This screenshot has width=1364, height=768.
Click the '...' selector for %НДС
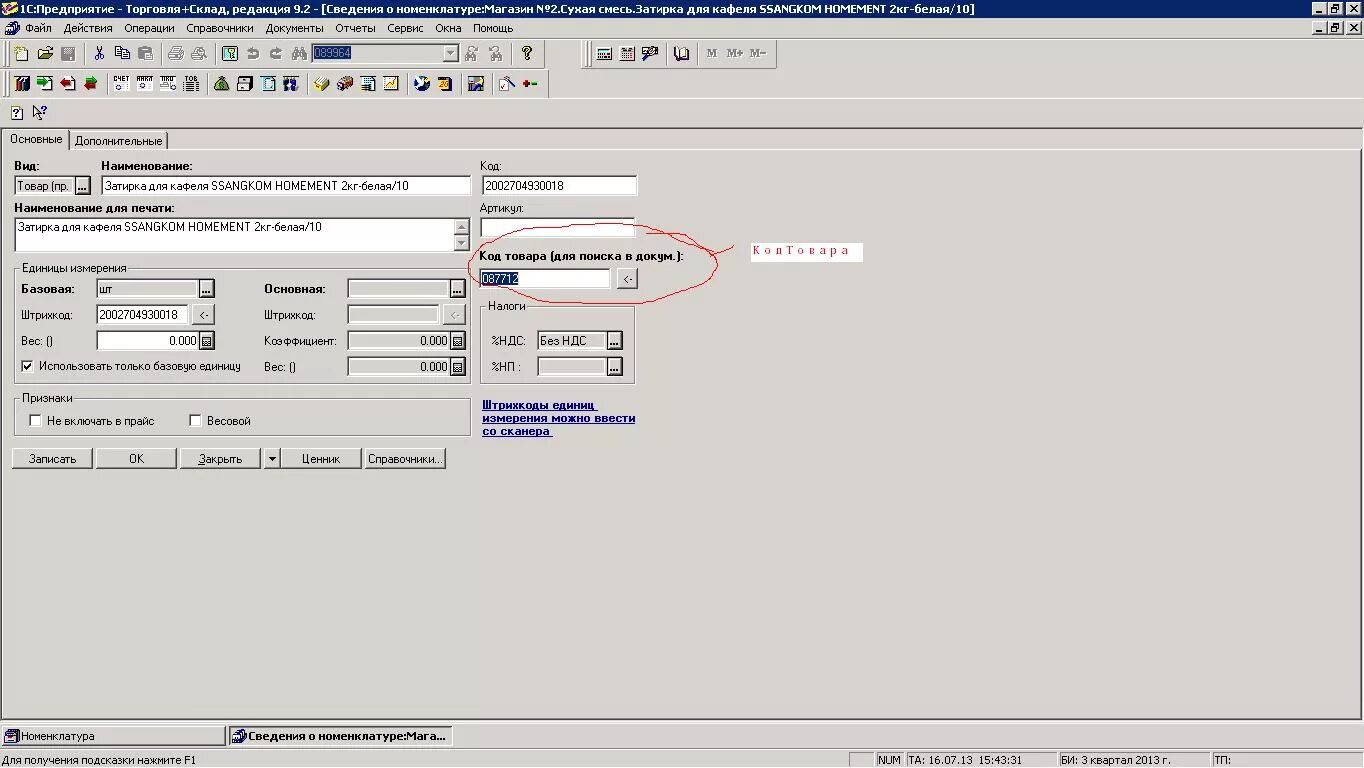[614, 341]
